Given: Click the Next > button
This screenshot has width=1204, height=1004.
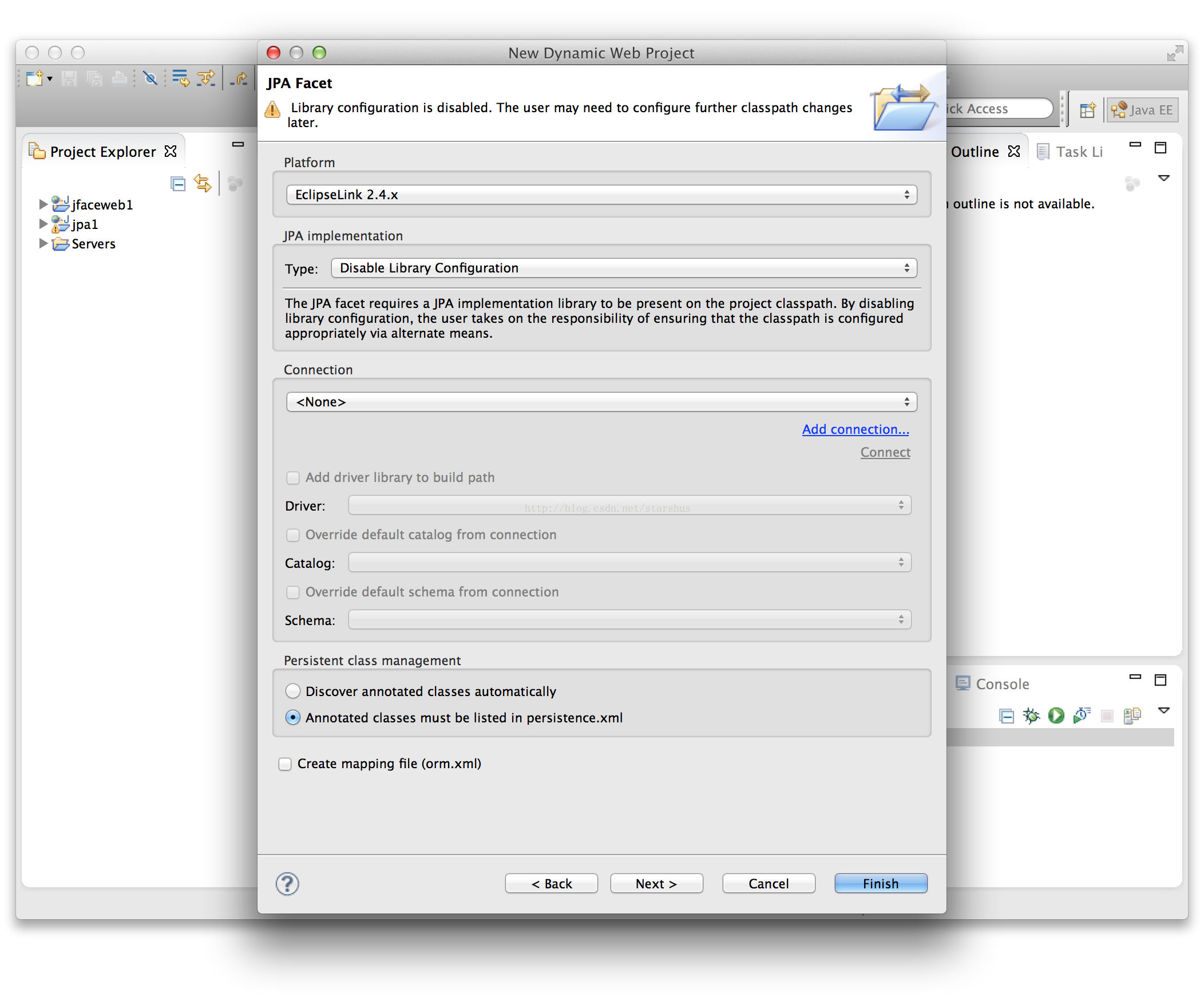Looking at the screenshot, I should [656, 884].
